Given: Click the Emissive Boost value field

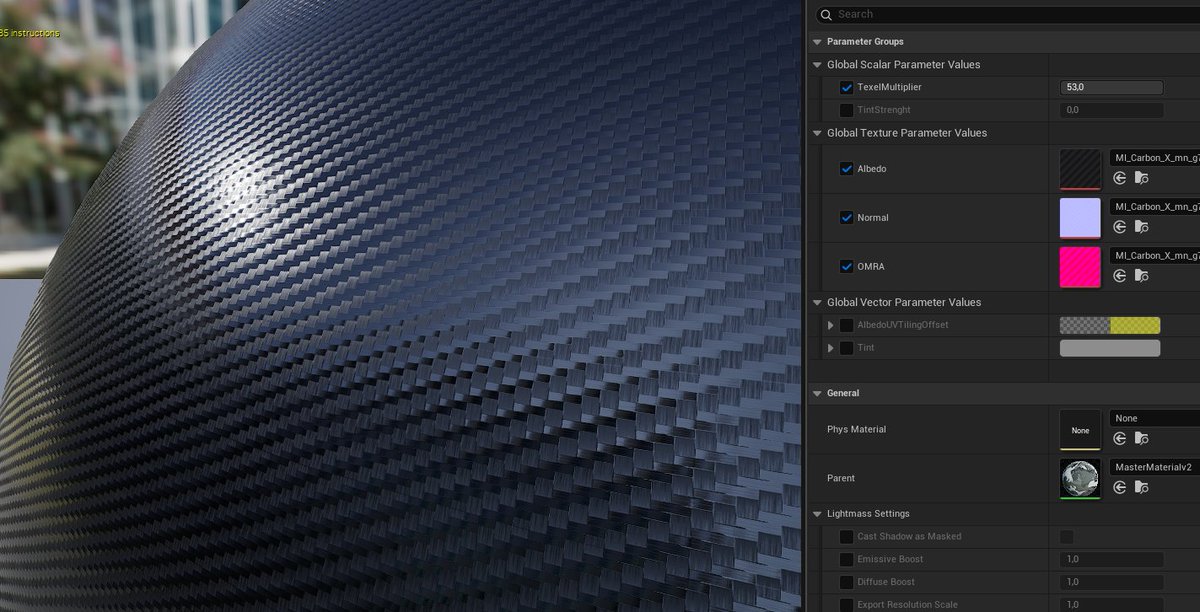Looking at the screenshot, I should click(1112, 560).
